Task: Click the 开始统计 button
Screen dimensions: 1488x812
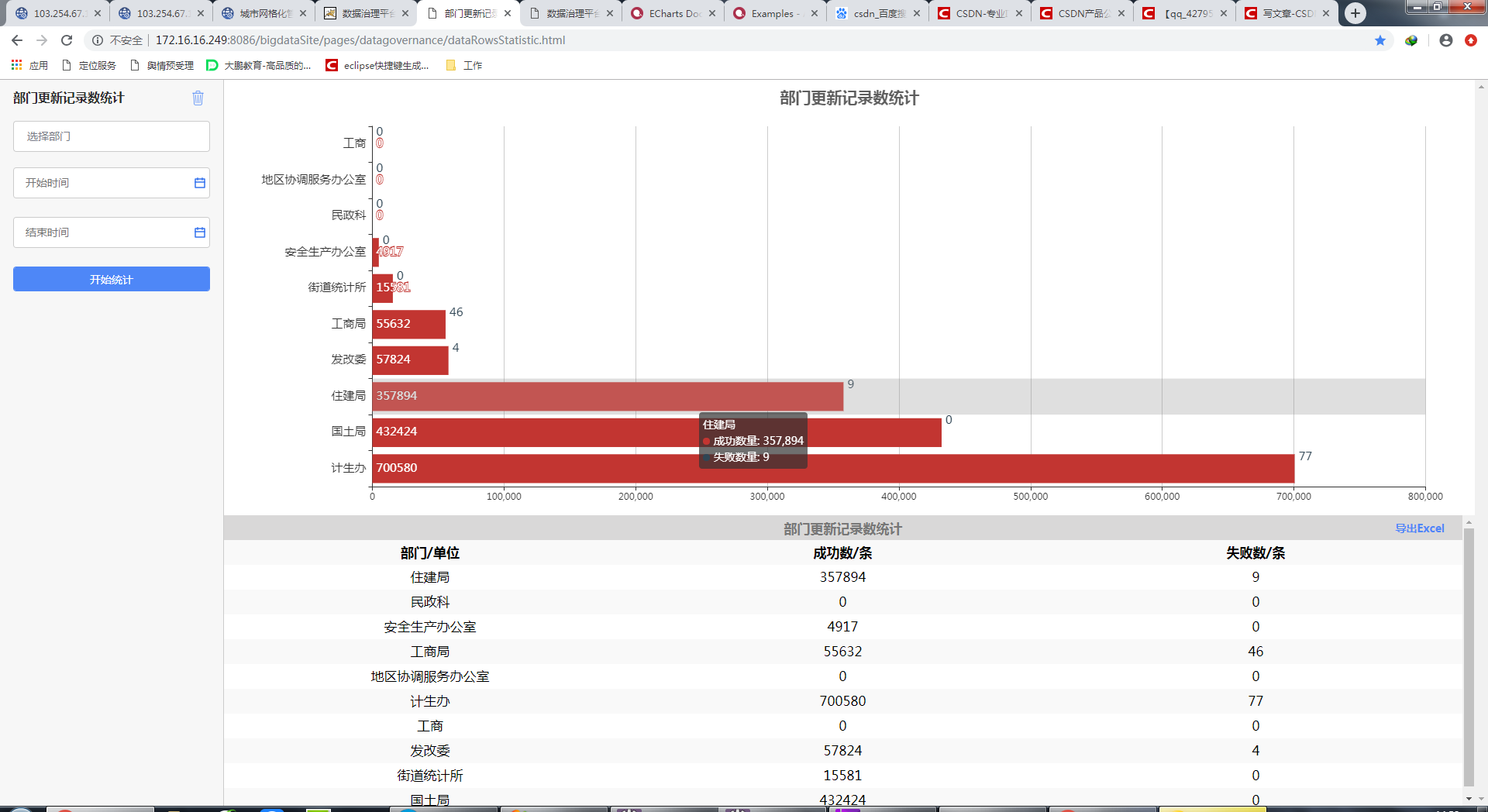Action: (112, 279)
